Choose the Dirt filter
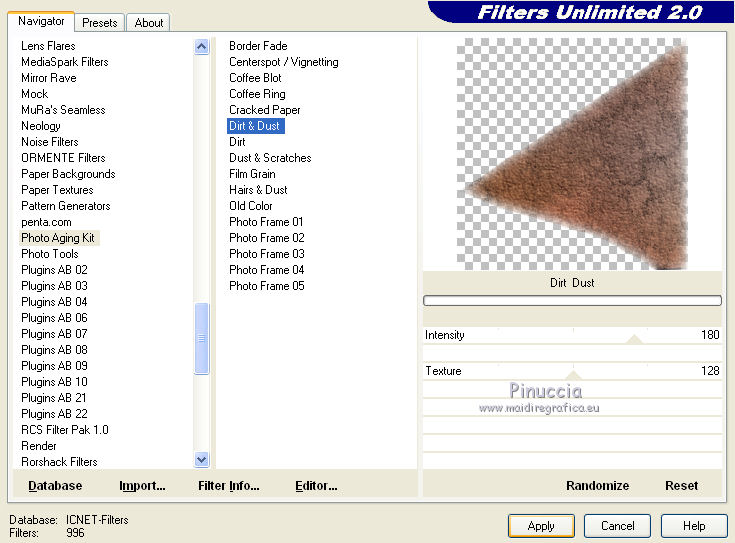Image resolution: width=735 pixels, height=543 pixels. [x=237, y=142]
